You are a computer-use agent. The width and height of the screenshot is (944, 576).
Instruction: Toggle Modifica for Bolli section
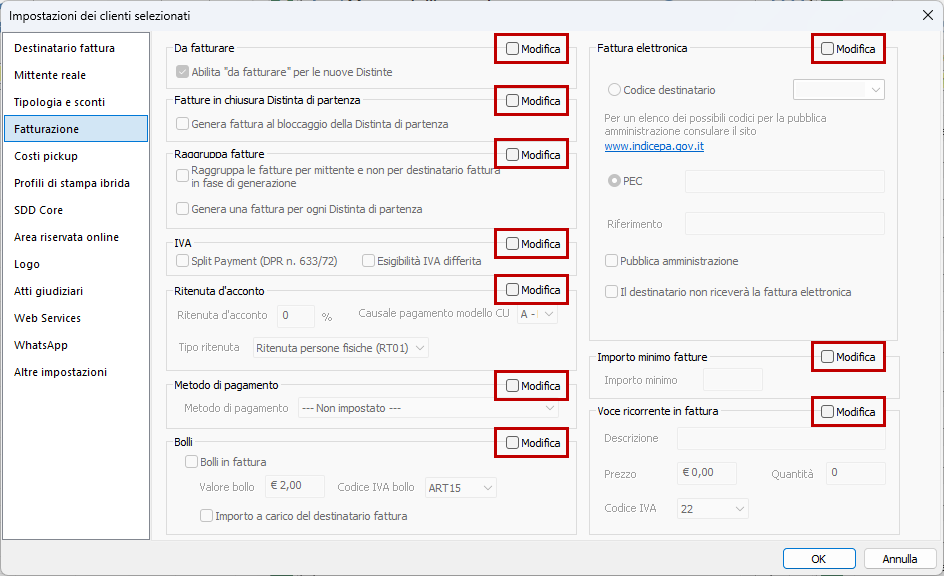[x=513, y=442]
